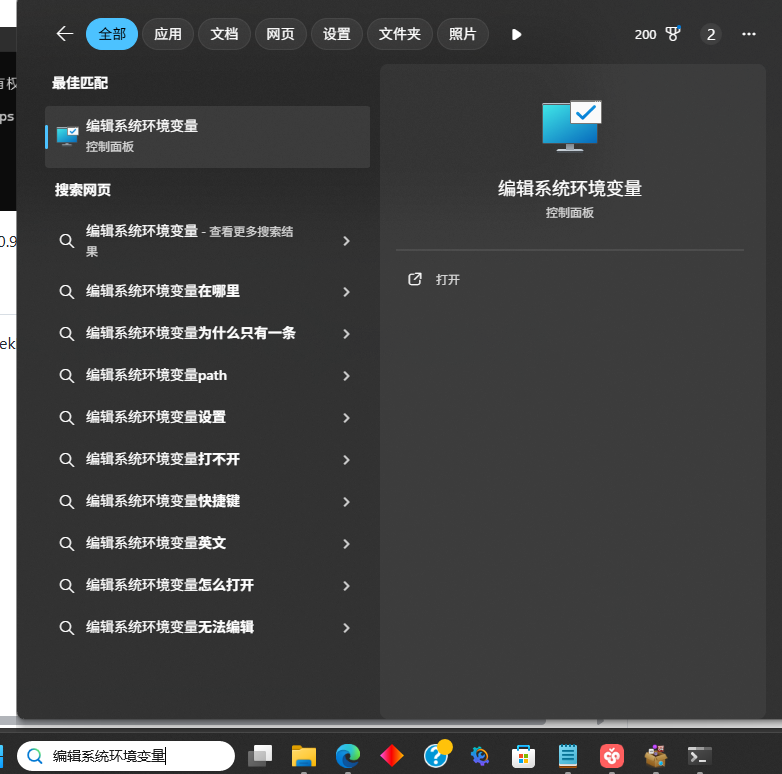Launch Microsoft Store from the taskbar

tap(522, 756)
